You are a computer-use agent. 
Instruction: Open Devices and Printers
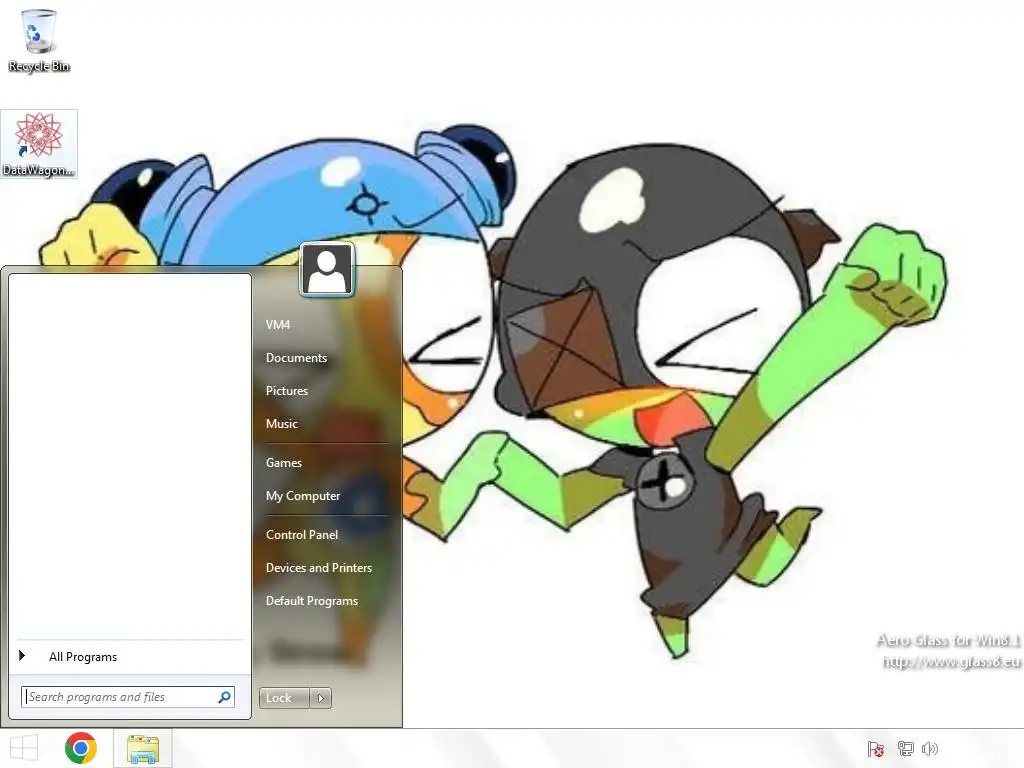click(319, 568)
